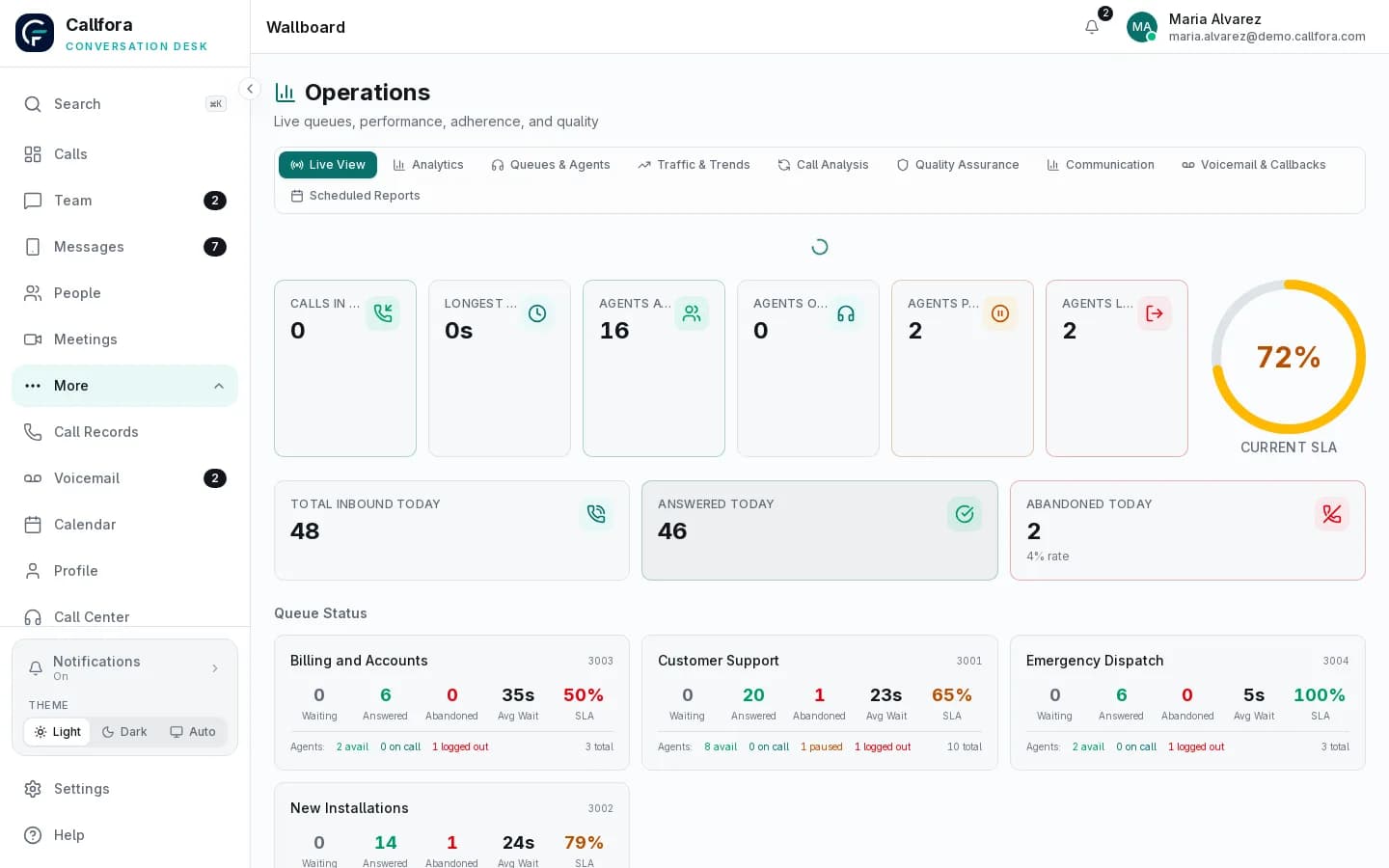Open the Call Analysis tab

click(823, 165)
